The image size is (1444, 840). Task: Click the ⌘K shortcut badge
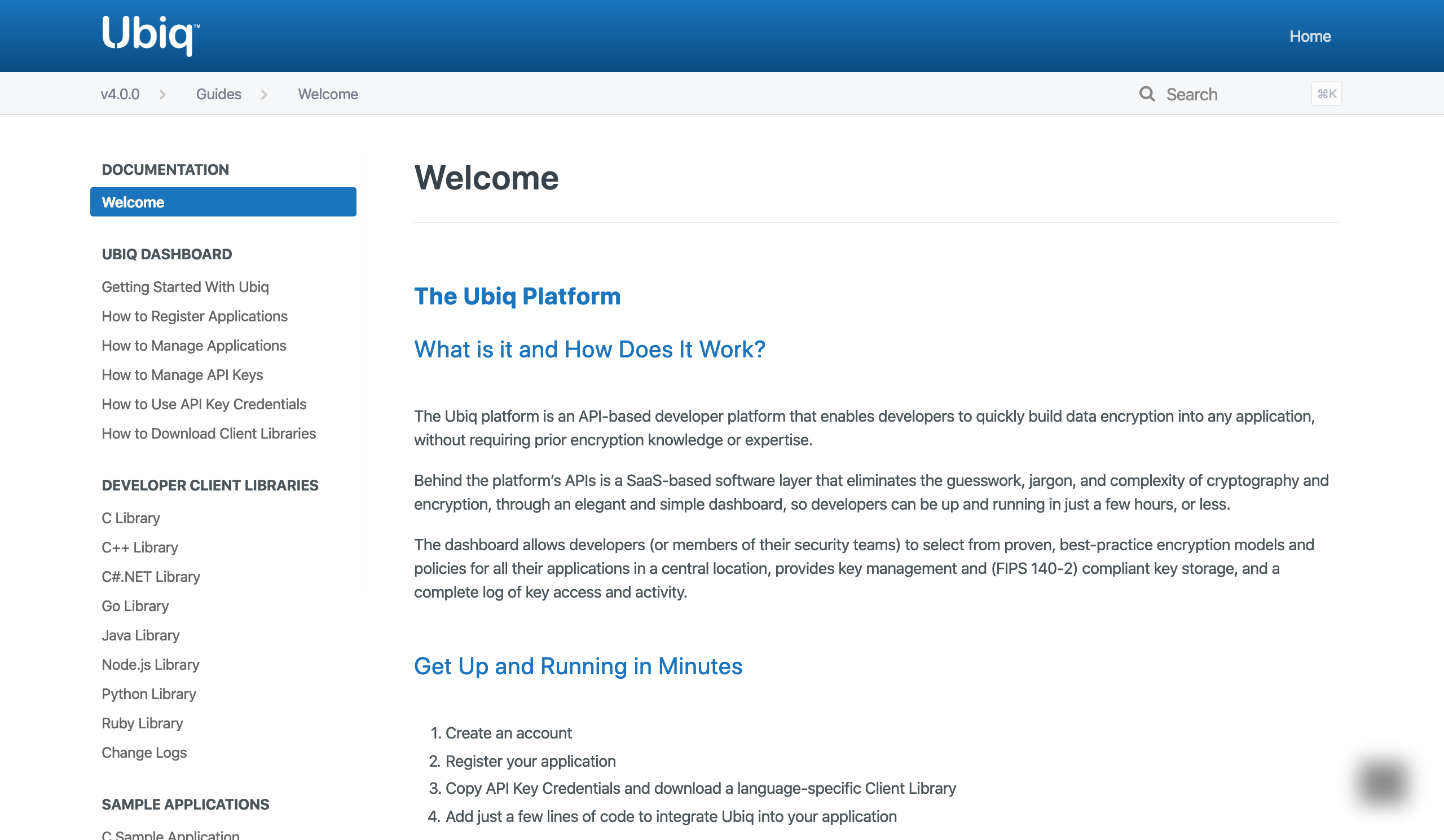pos(1326,94)
